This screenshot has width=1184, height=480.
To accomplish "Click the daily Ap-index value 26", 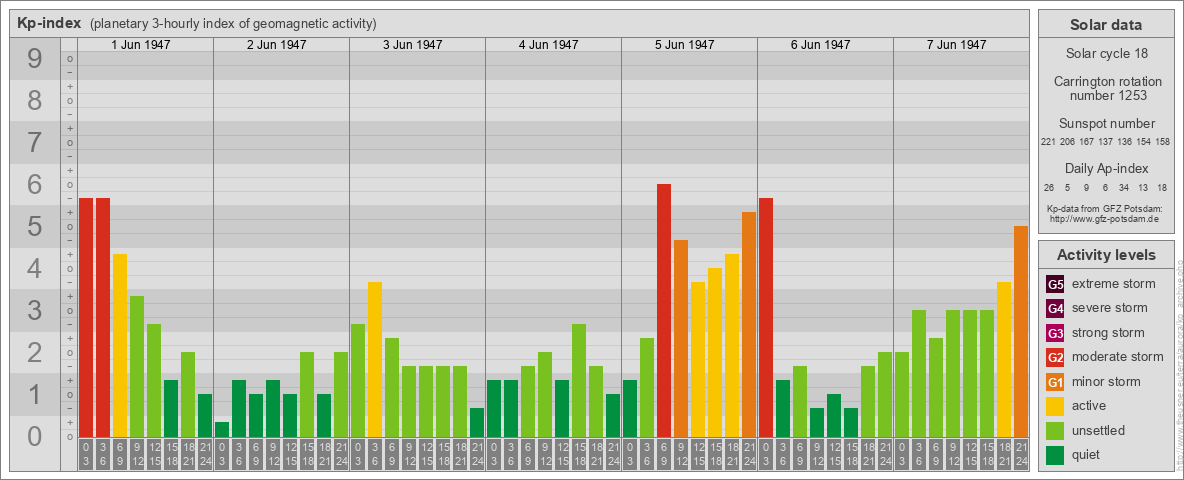I will tap(1049, 187).
